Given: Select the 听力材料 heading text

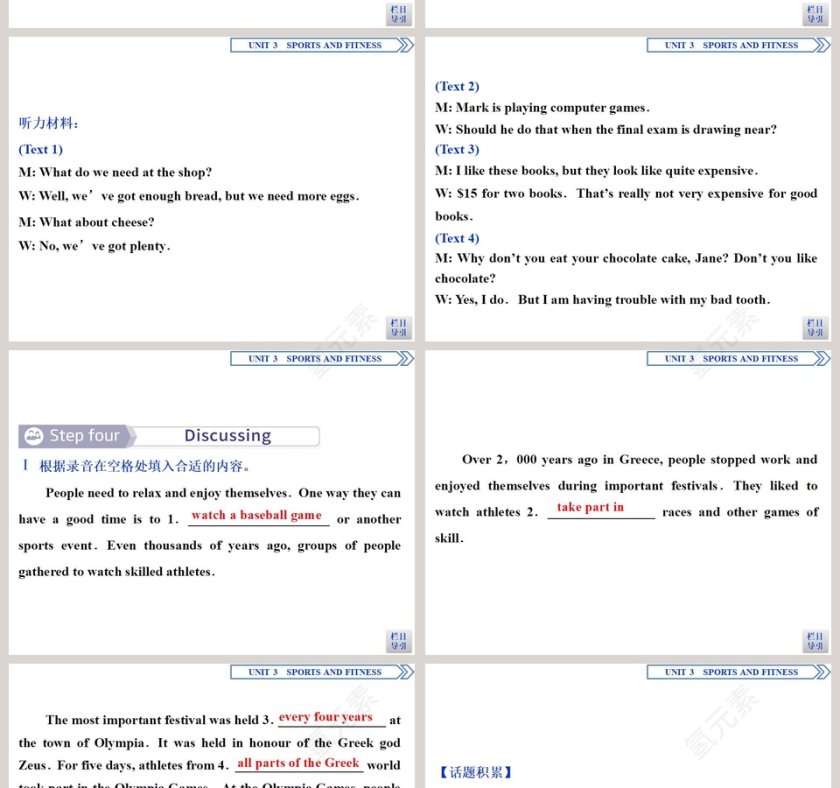Looking at the screenshot, I should pos(47,122).
